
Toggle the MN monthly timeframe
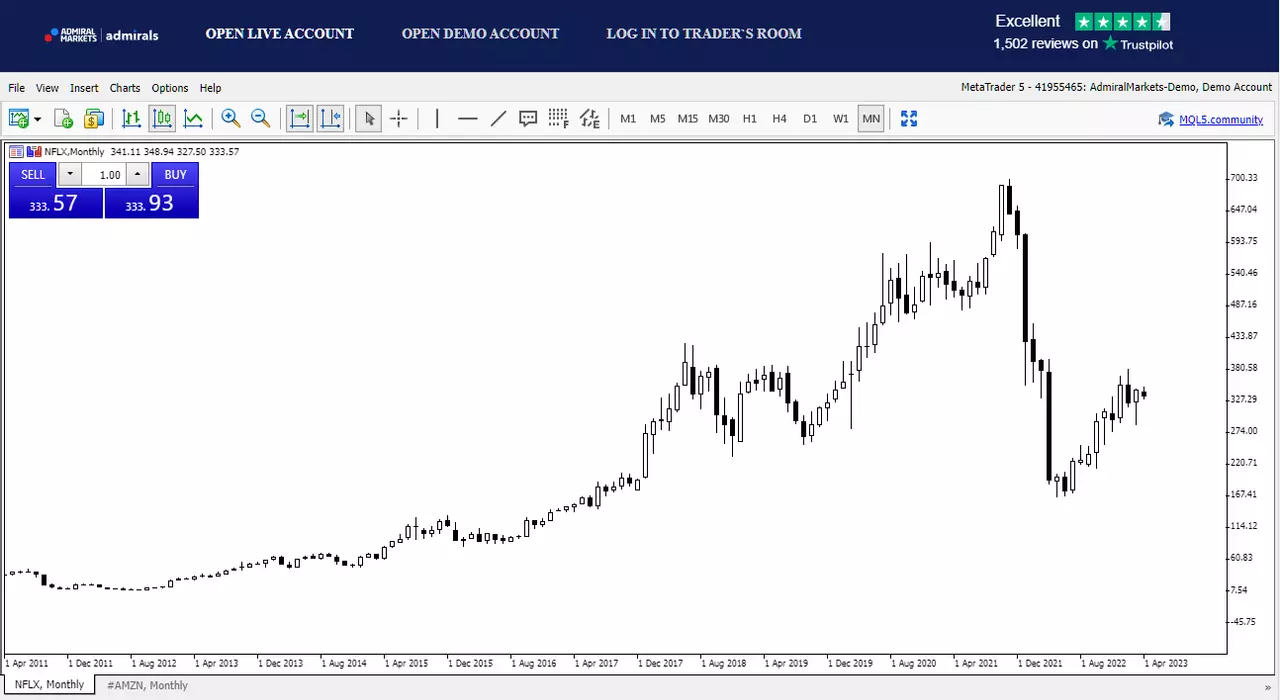pyautogui.click(x=871, y=119)
